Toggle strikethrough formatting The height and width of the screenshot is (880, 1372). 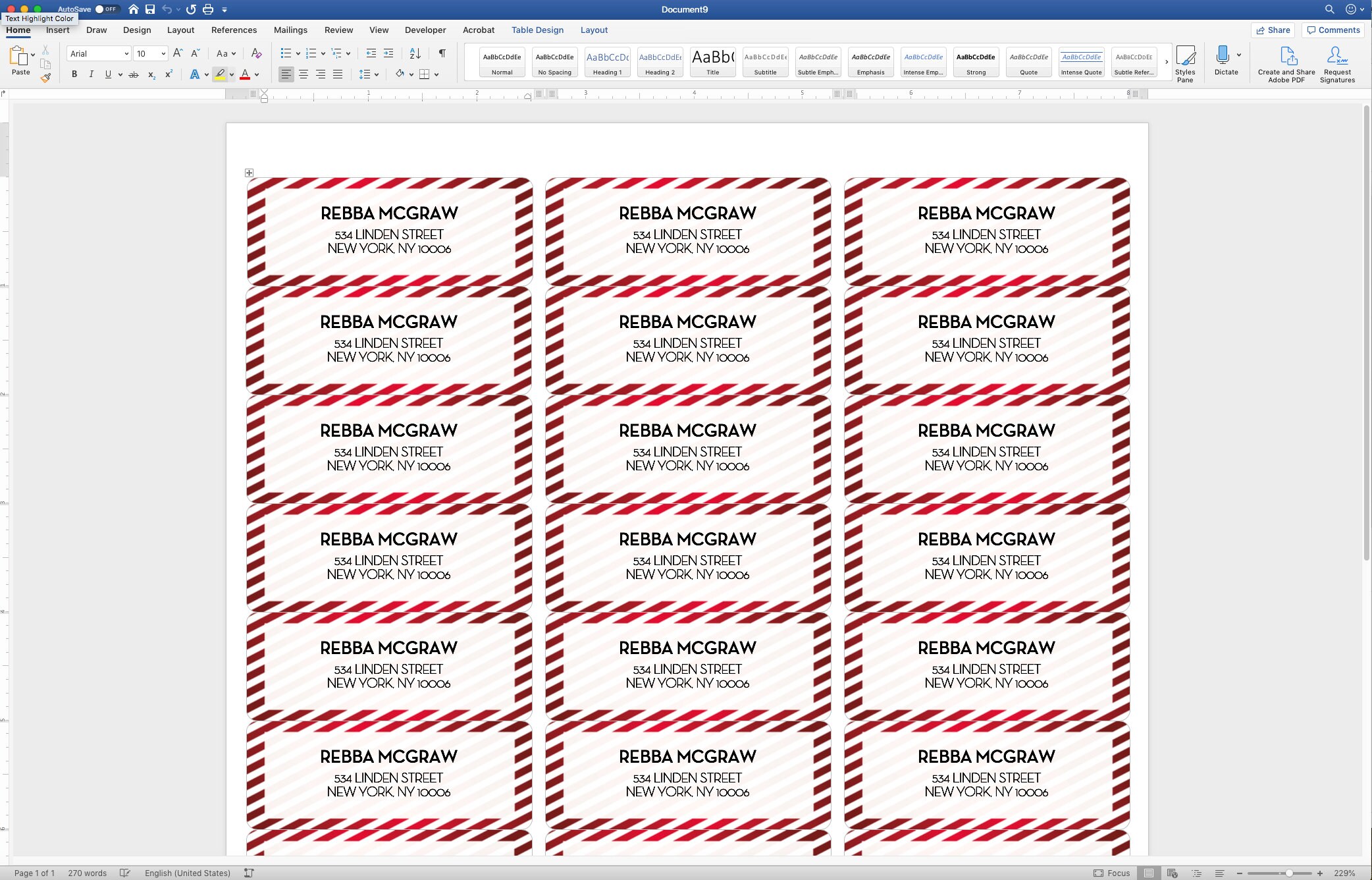pyautogui.click(x=134, y=74)
